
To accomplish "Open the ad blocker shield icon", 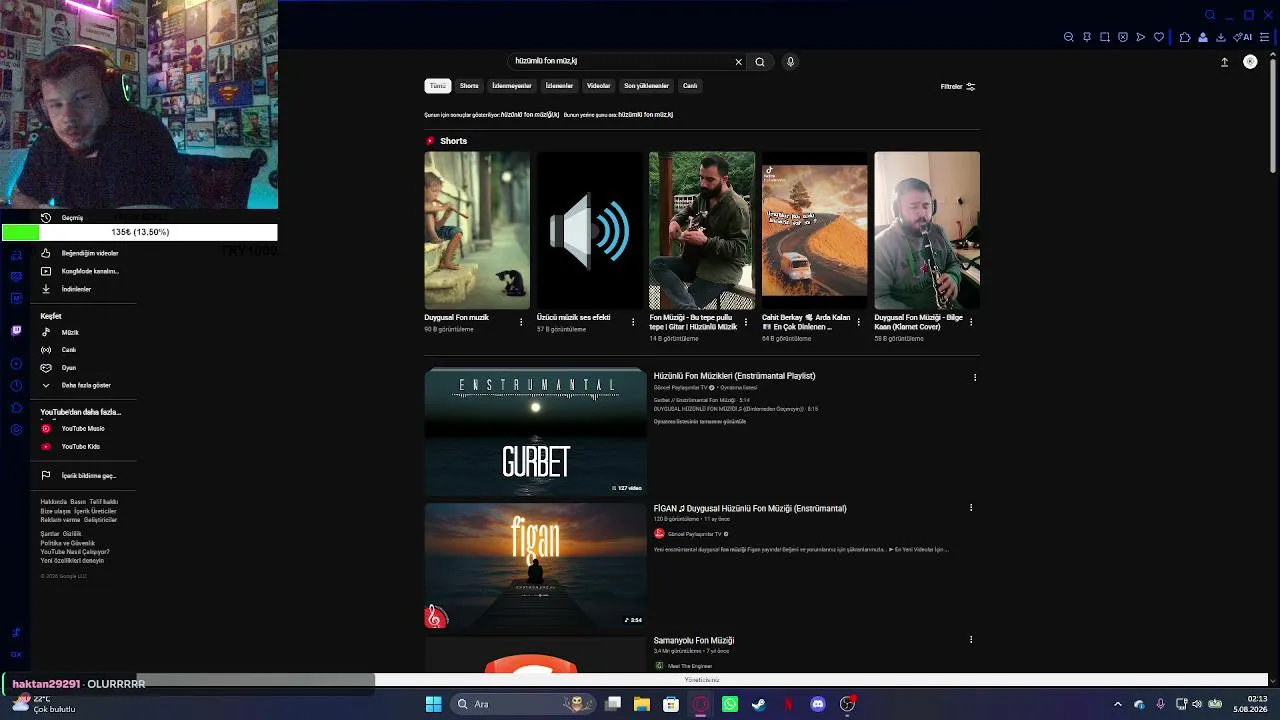I will pyautogui.click(x=1123, y=37).
